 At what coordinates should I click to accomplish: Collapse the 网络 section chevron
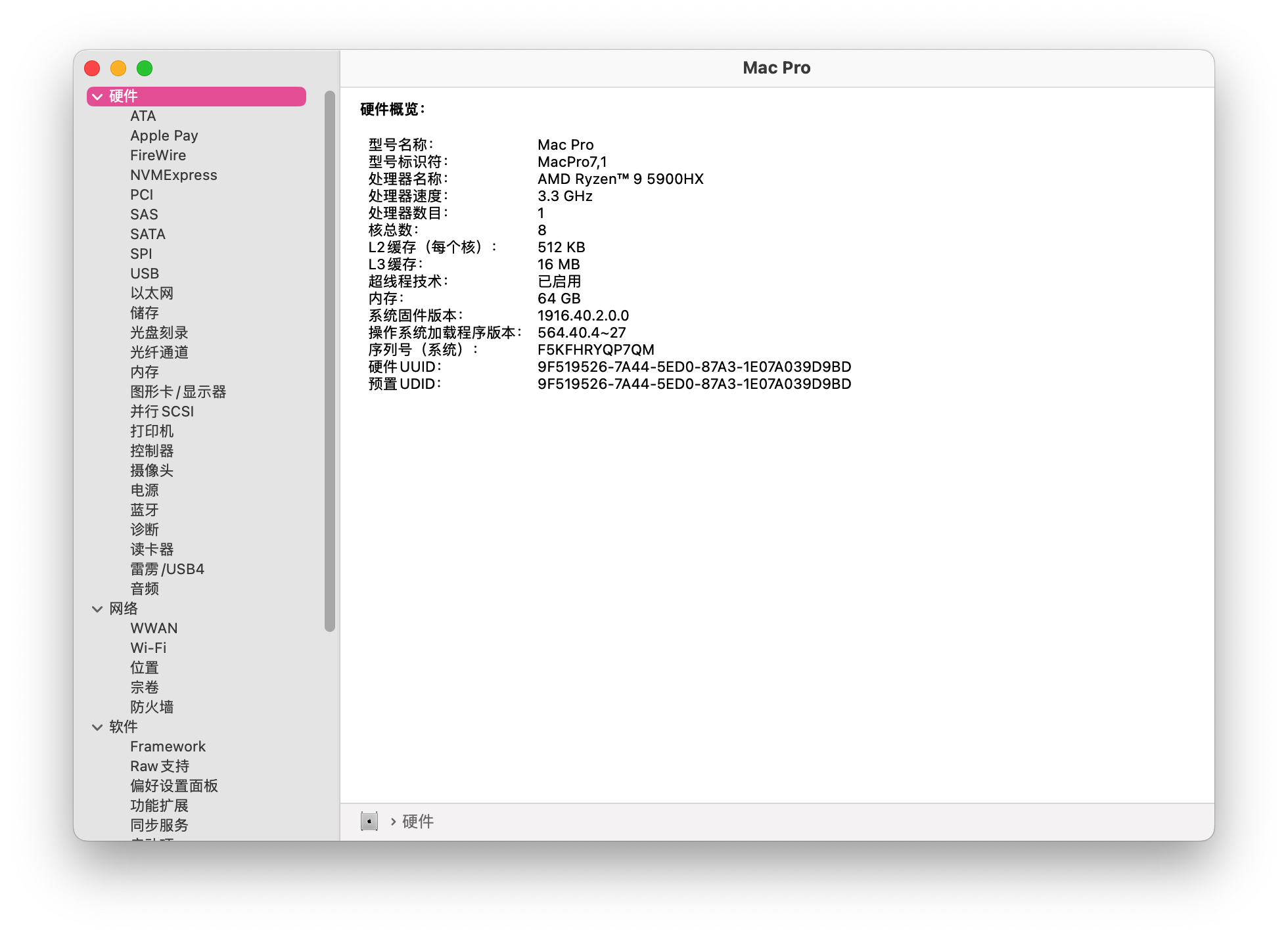[x=97, y=609]
